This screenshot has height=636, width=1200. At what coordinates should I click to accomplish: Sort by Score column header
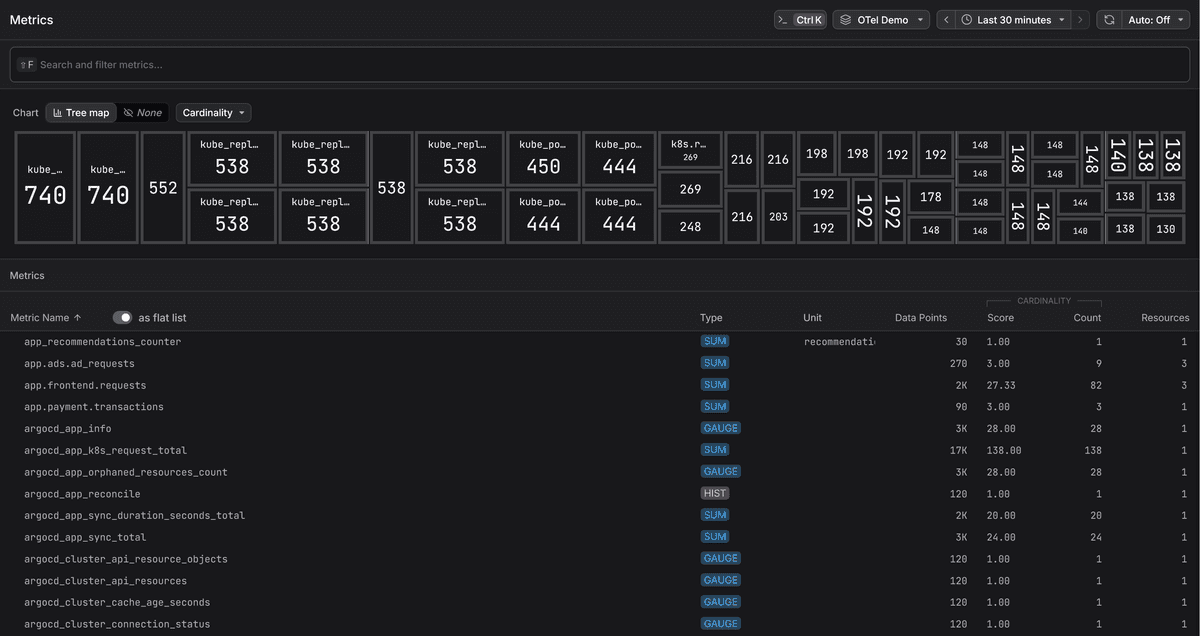pyautogui.click(x=1000, y=317)
